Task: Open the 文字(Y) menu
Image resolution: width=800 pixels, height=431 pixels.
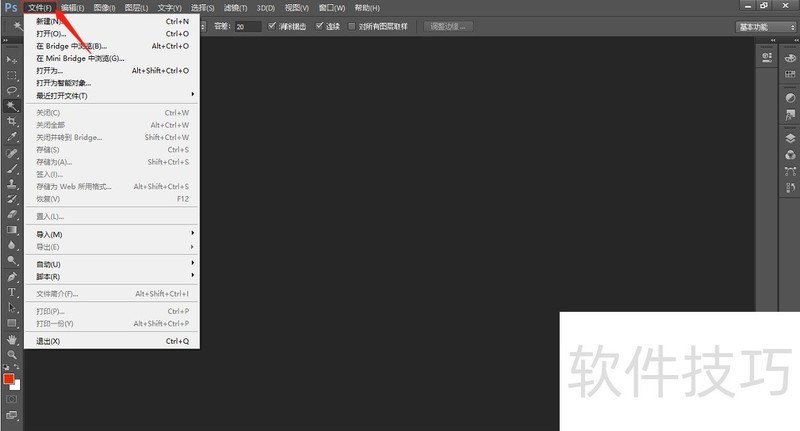Action: [x=169, y=8]
